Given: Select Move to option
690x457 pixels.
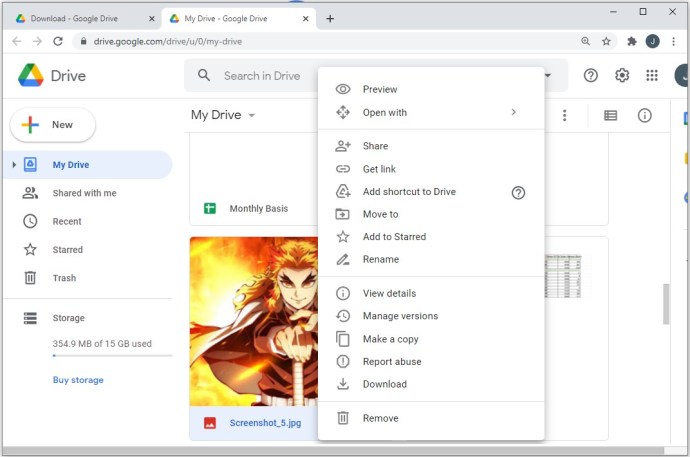Looking at the screenshot, I should tap(431, 214).
